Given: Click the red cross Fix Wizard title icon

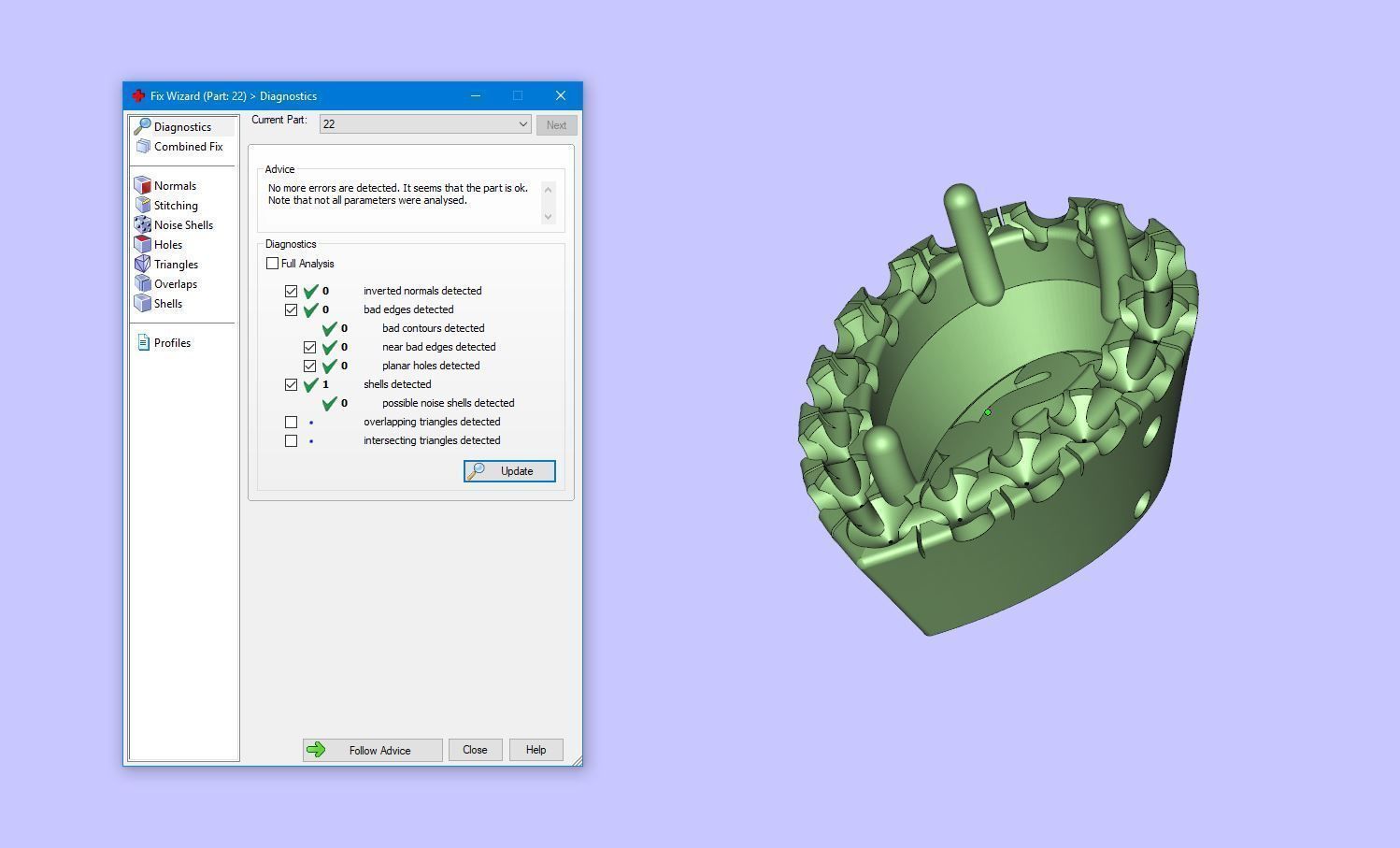Looking at the screenshot, I should tap(138, 95).
